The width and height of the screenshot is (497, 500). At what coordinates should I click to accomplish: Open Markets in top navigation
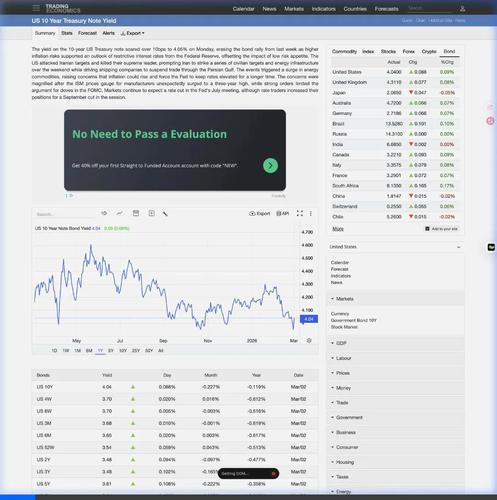(294, 9)
